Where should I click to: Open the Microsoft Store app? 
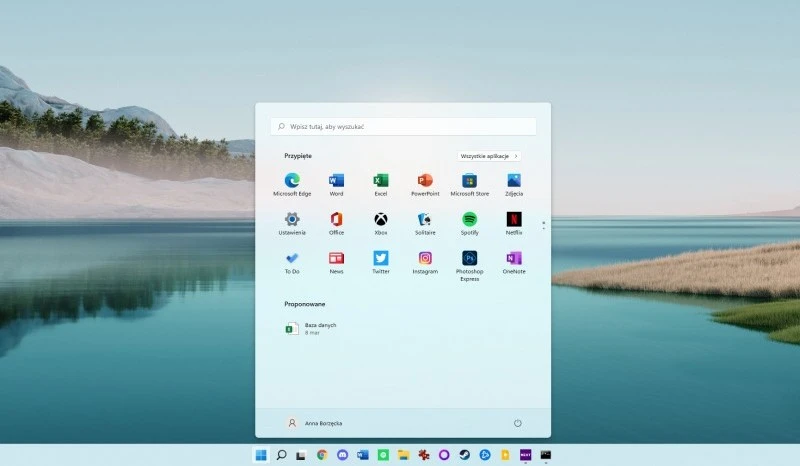[469, 184]
